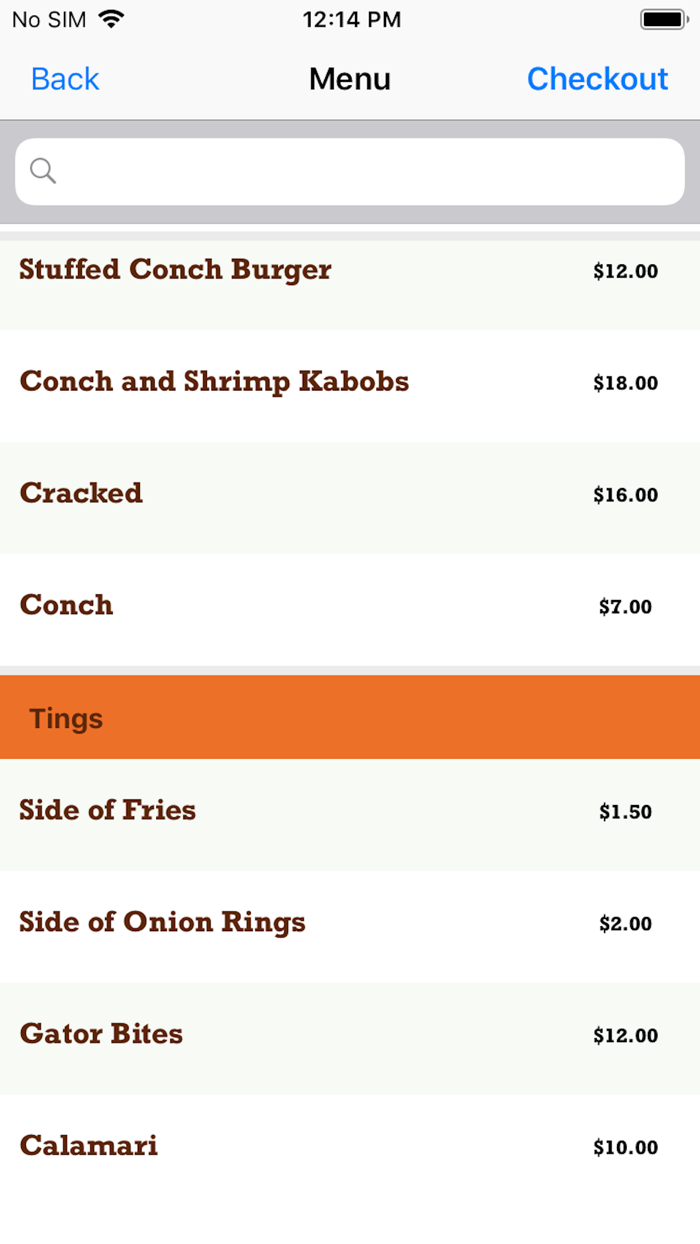The width and height of the screenshot is (700, 1244).
Task: Click the Menu title text
Action: tap(349, 78)
